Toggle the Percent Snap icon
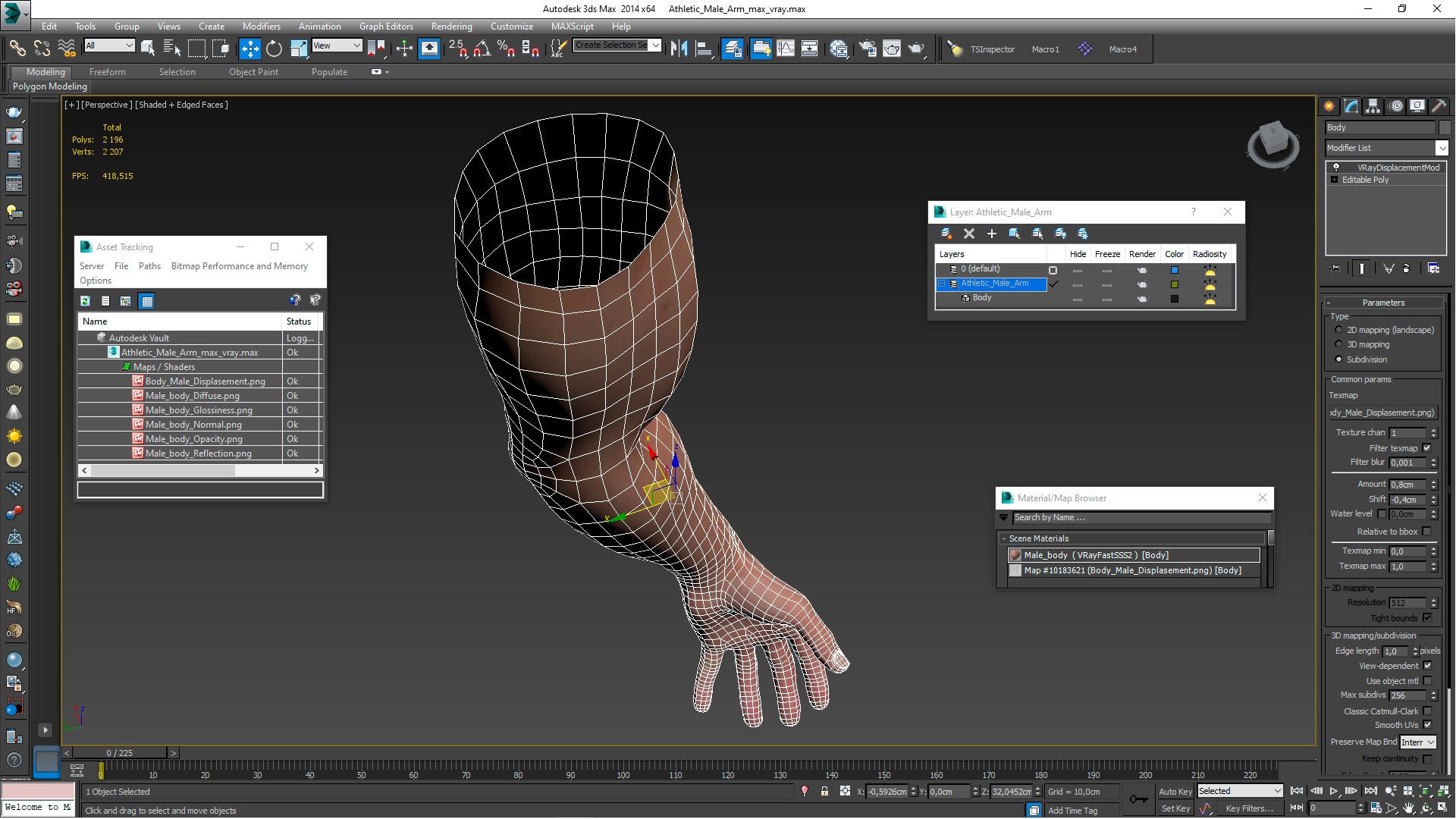The width and height of the screenshot is (1456, 819). click(506, 49)
